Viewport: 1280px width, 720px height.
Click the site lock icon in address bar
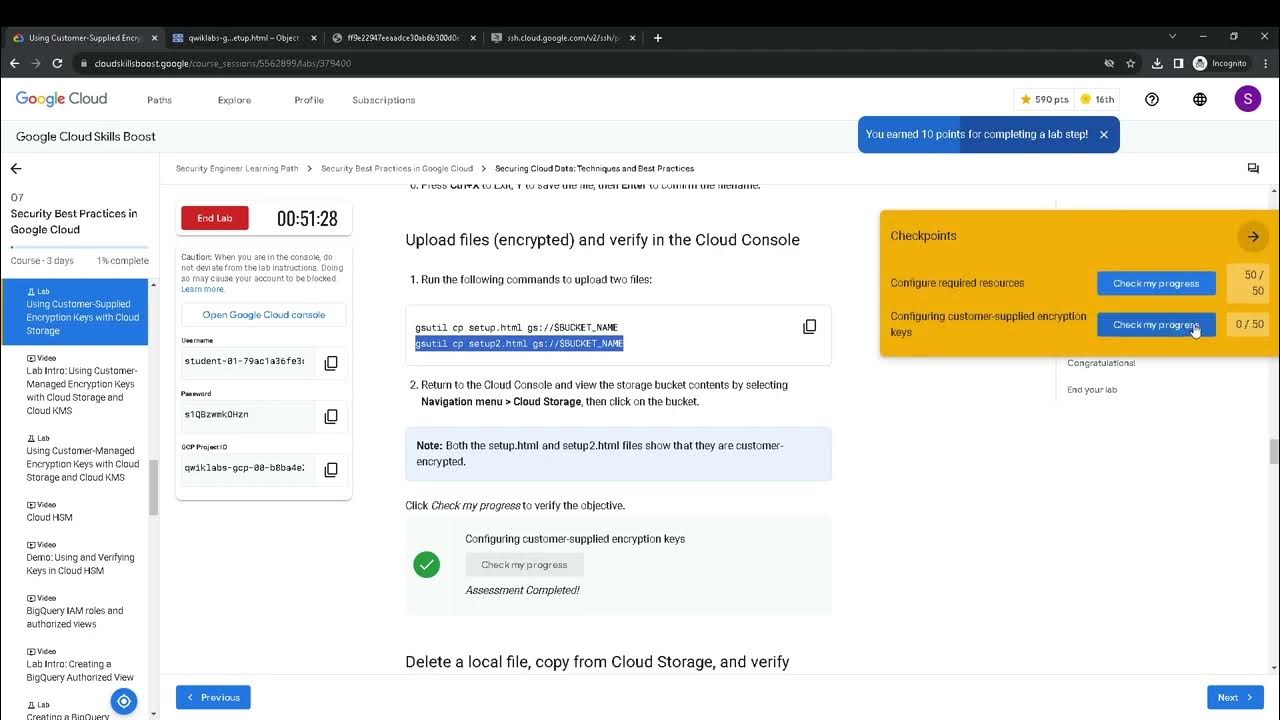[x=83, y=63]
